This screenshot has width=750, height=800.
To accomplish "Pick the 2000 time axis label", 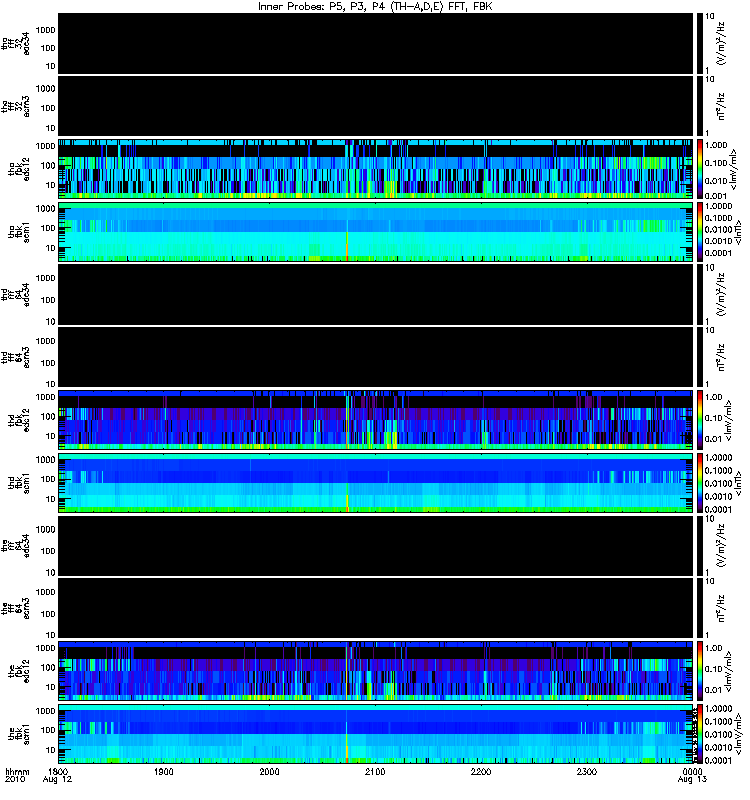I will pos(269,771).
